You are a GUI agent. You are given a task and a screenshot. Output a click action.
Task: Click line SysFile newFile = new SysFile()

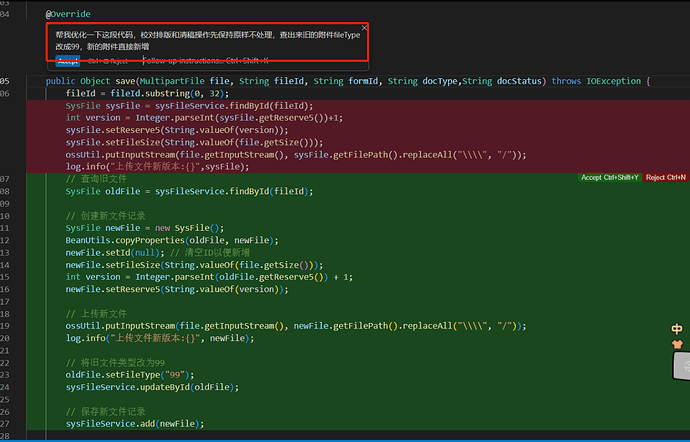pyautogui.click(x=145, y=228)
